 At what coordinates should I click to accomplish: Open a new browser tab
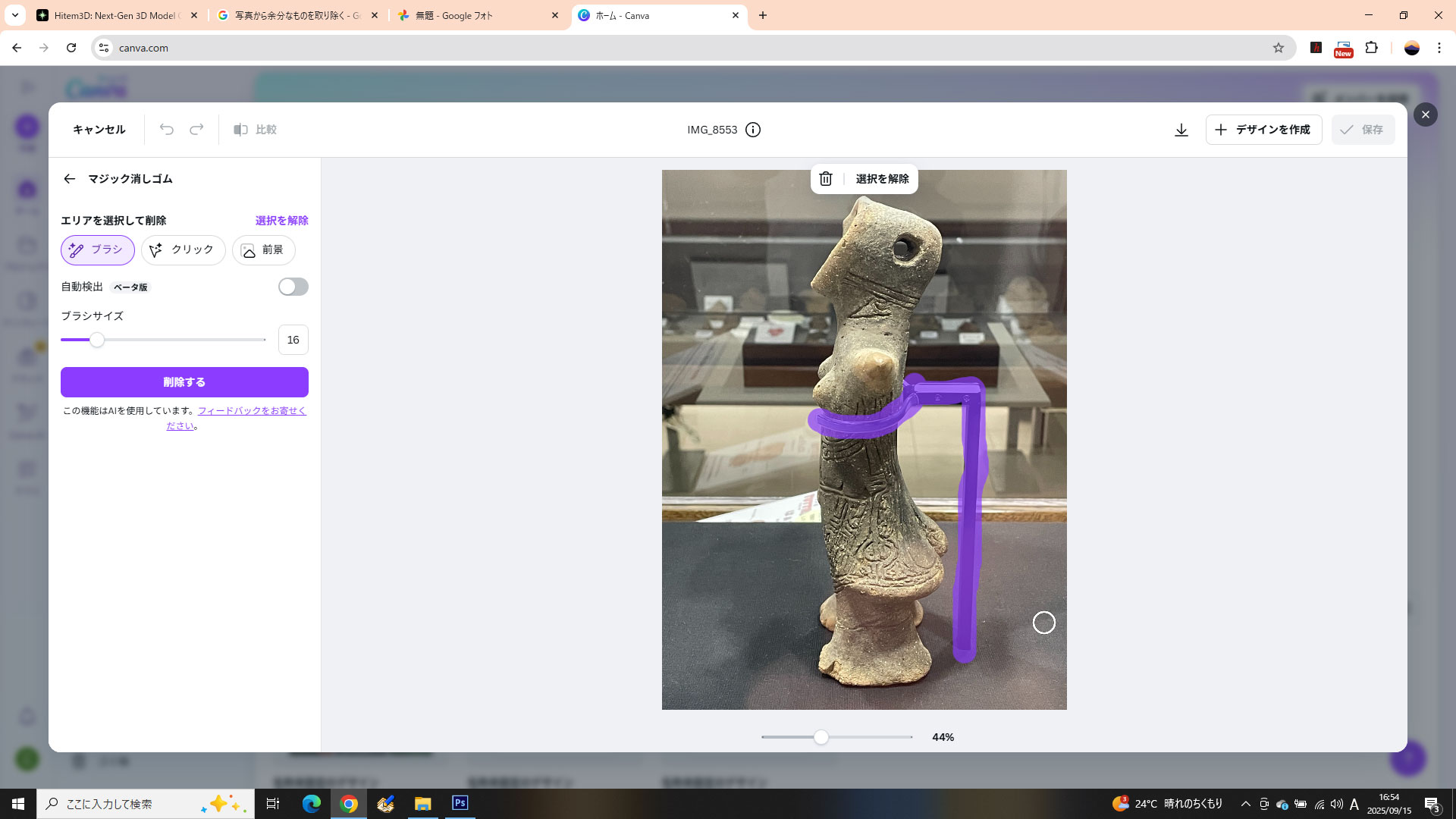click(763, 15)
